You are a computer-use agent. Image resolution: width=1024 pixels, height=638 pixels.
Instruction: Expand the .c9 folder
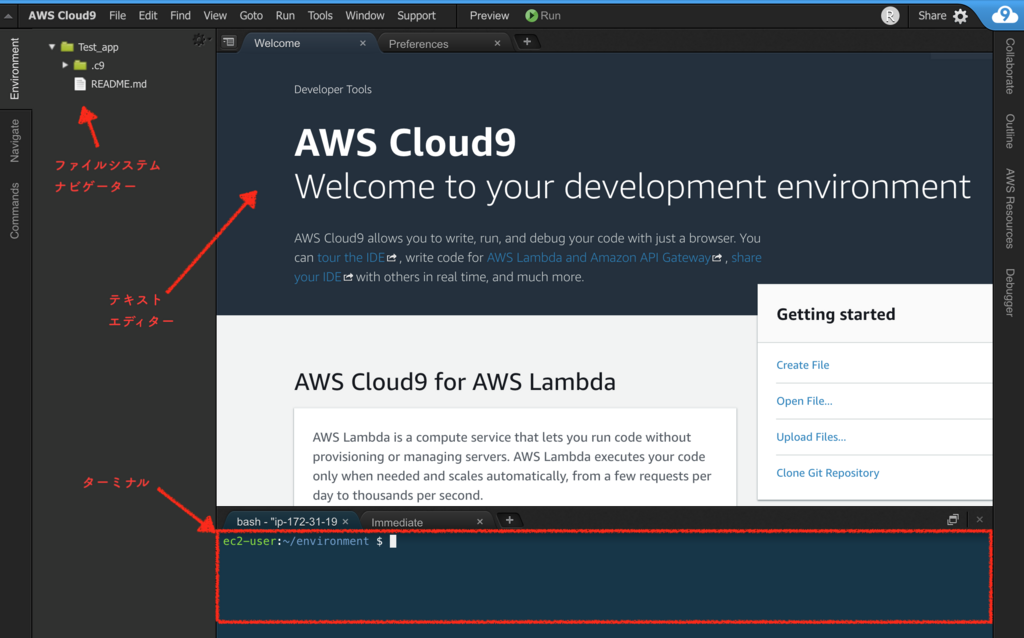(x=65, y=65)
